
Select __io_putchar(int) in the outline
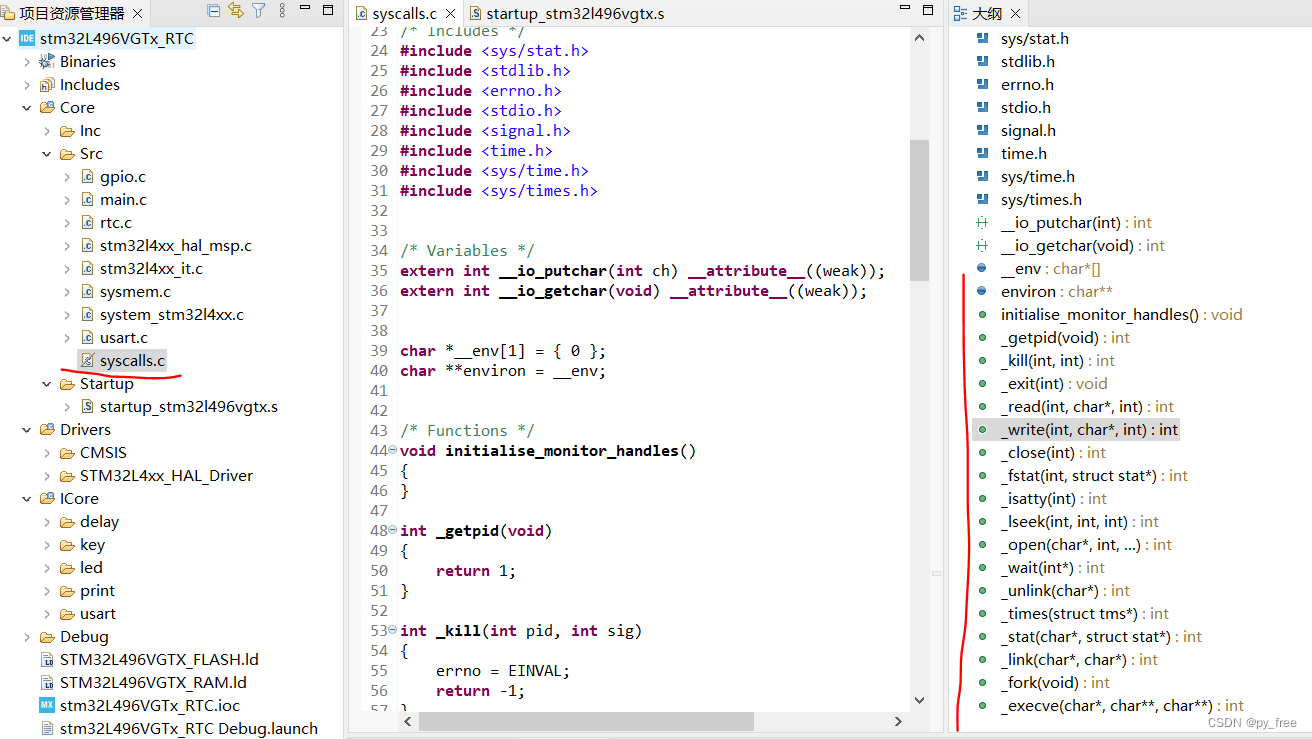[1076, 223]
